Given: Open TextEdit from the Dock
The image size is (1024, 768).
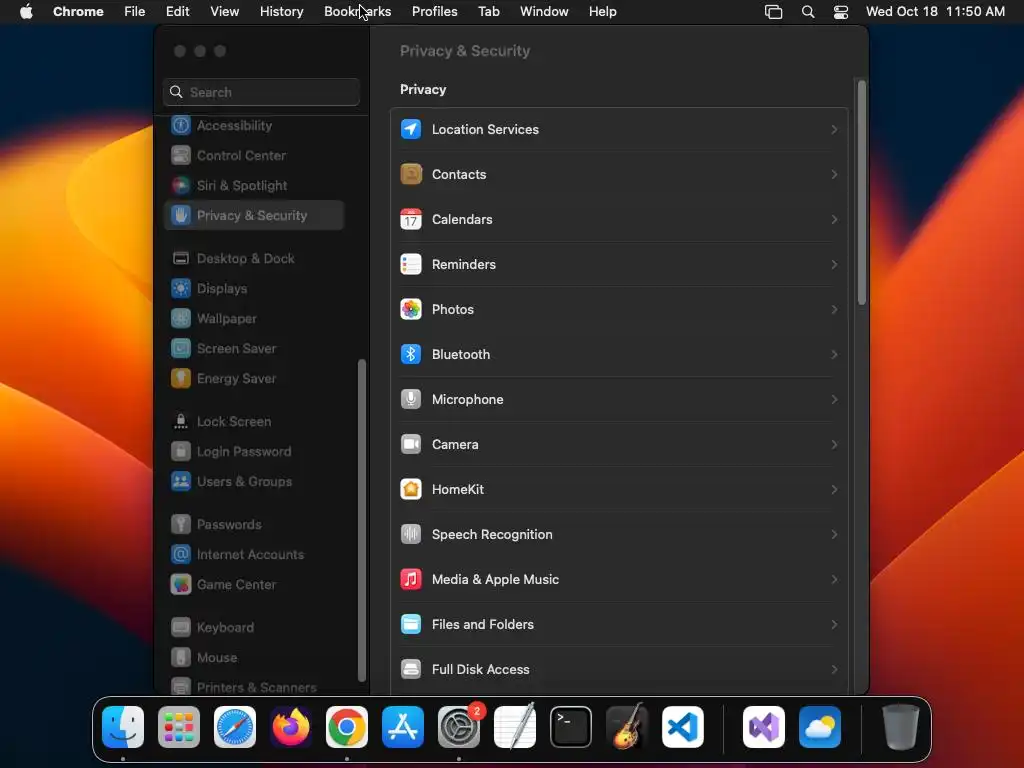Looking at the screenshot, I should (x=515, y=727).
